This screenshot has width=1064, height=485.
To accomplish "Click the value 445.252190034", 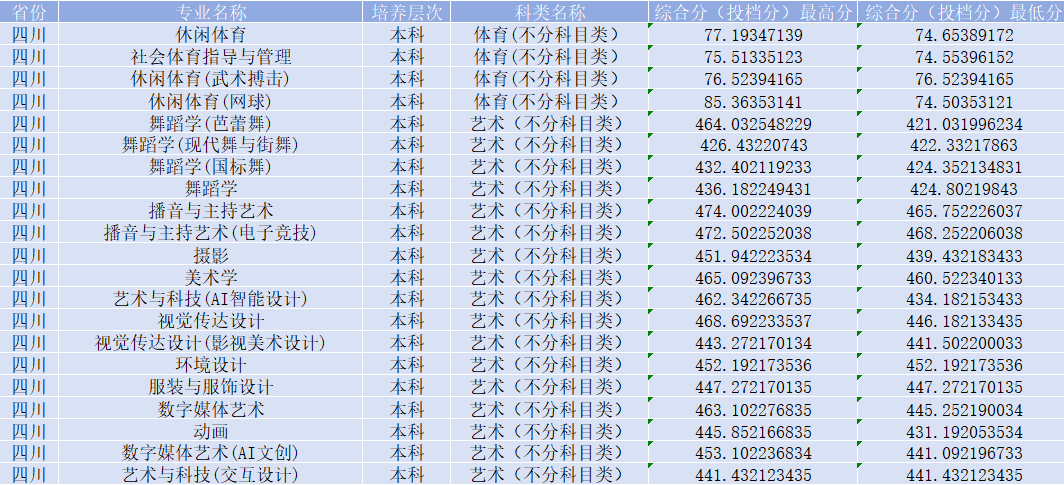I will coord(961,410).
